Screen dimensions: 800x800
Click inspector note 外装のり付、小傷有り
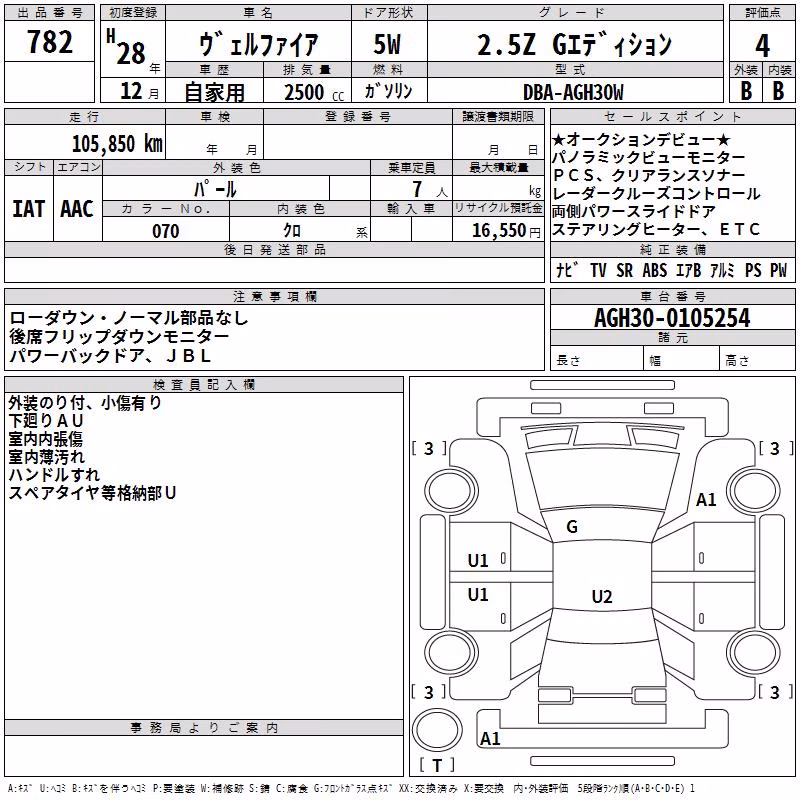(x=85, y=403)
